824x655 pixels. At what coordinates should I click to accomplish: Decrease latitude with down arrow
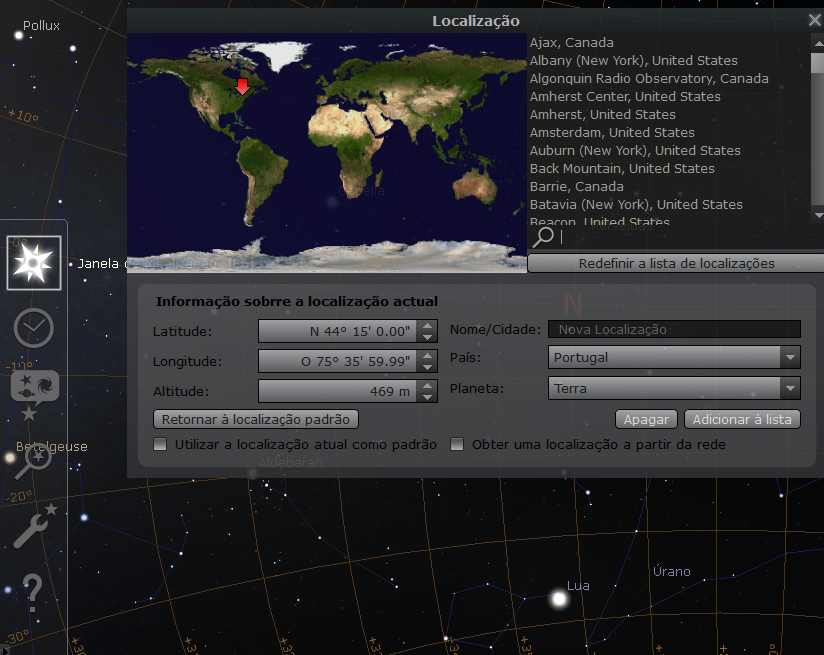click(427, 337)
